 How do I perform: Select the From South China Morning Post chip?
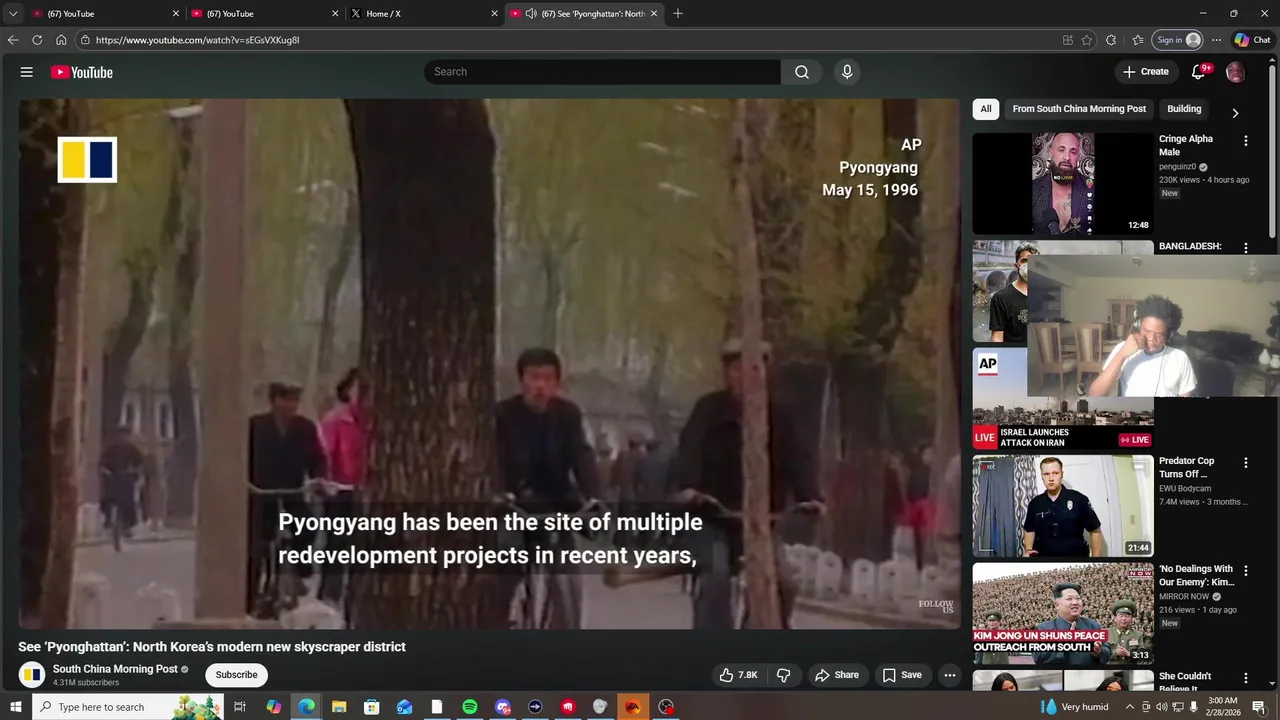pos(1079,109)
